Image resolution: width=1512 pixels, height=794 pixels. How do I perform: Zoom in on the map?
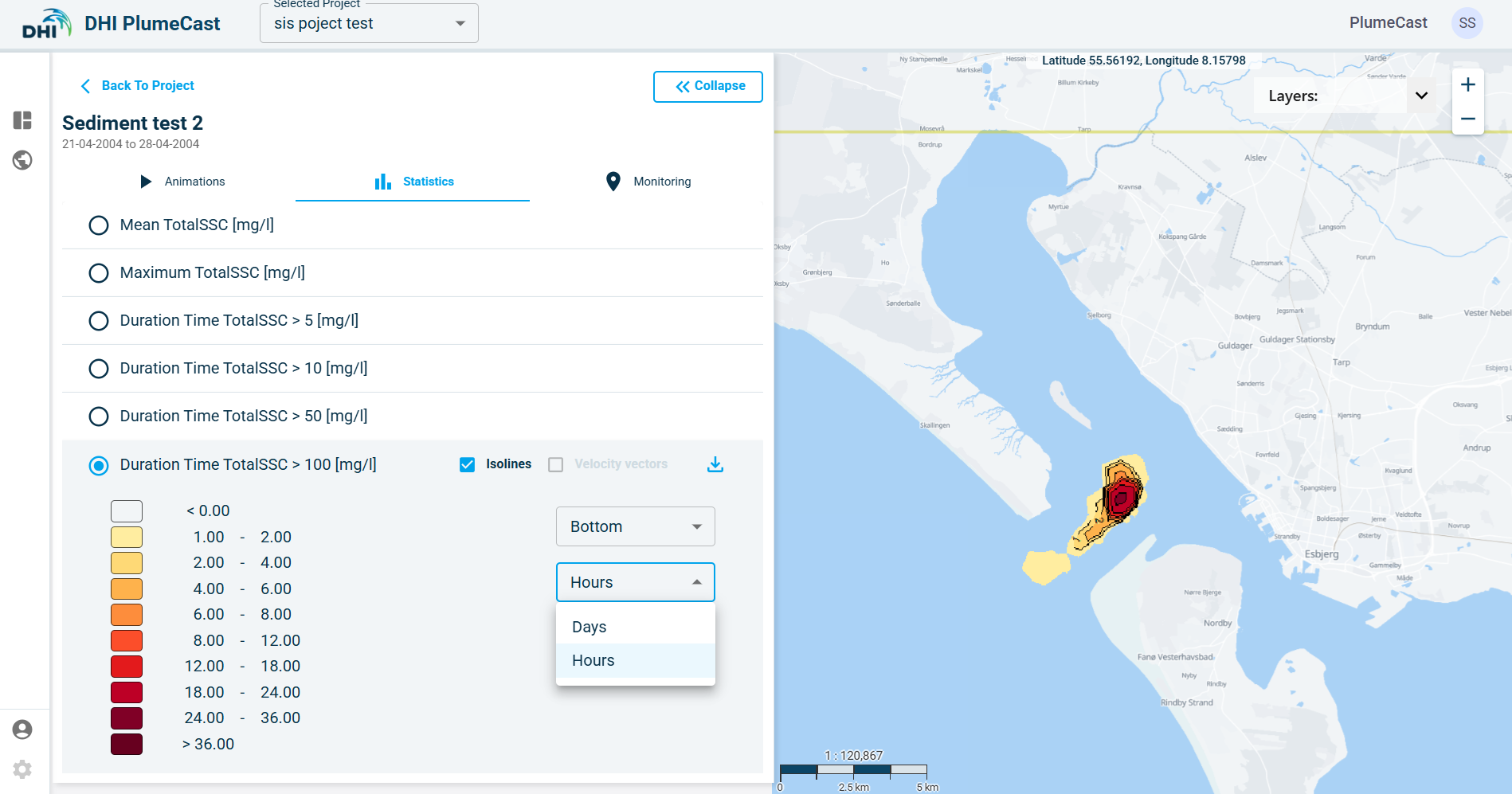1467,85
